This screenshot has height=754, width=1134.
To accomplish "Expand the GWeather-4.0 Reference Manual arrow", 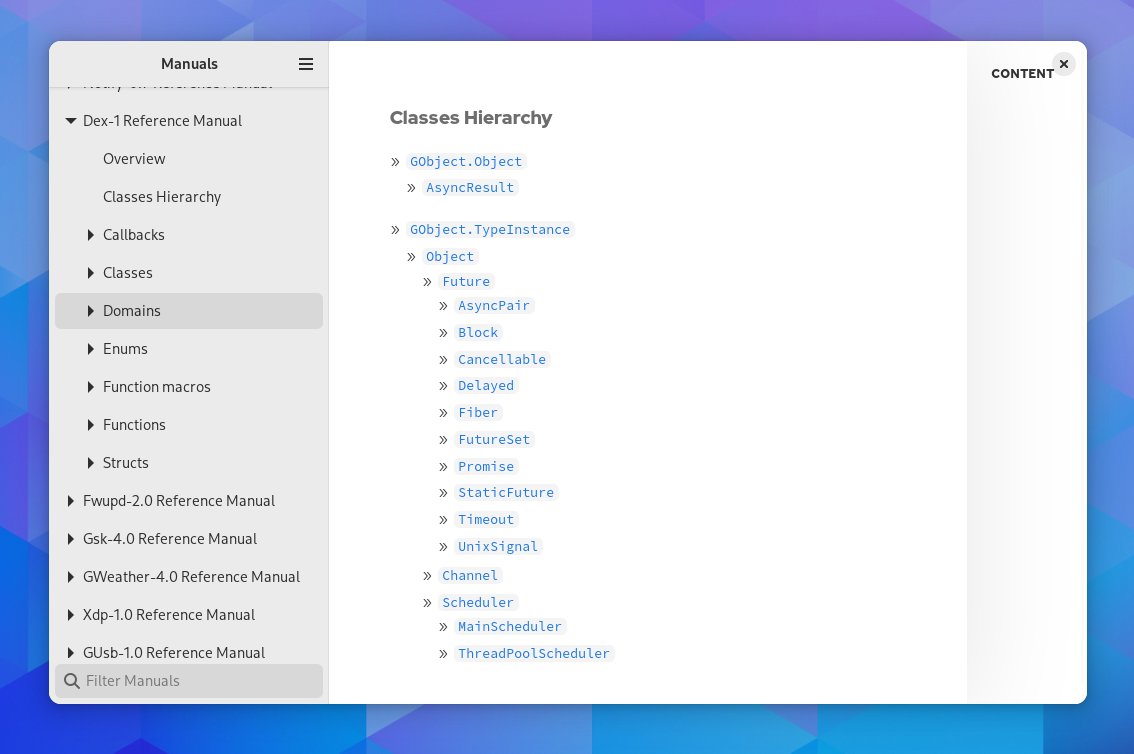I will tap(70, 576).
